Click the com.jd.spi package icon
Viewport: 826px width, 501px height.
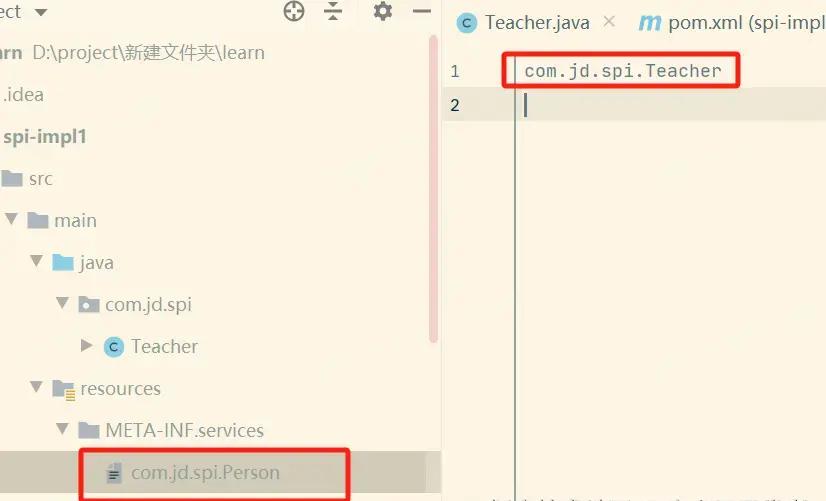(88, 304)
